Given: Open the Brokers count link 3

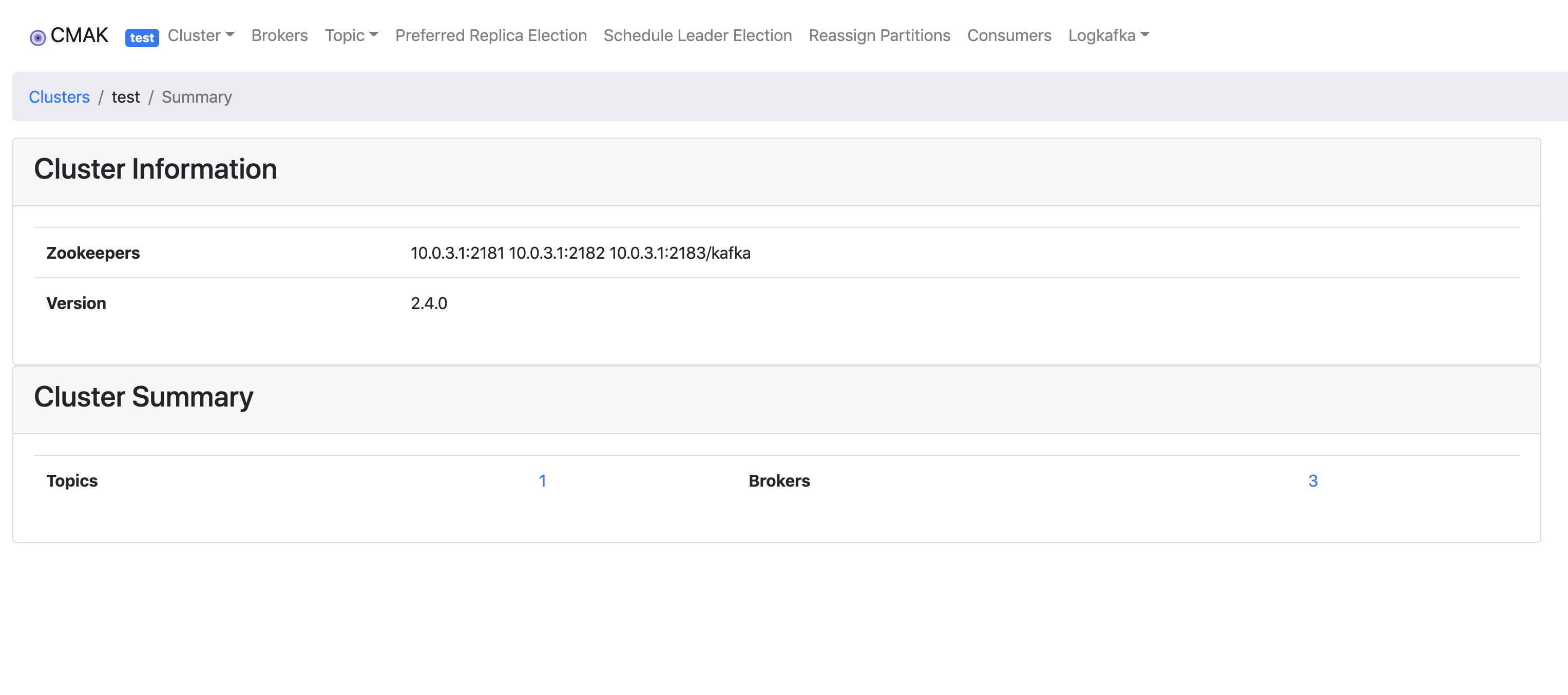Looking at the screenshot, I should [1313, 481].
